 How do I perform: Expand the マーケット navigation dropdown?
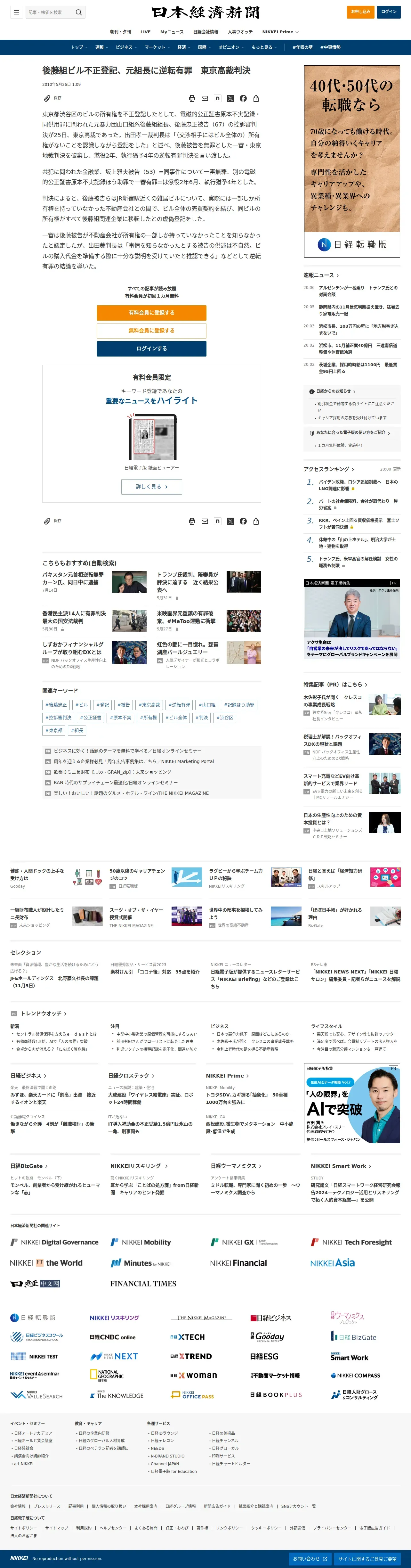point(157,47)
